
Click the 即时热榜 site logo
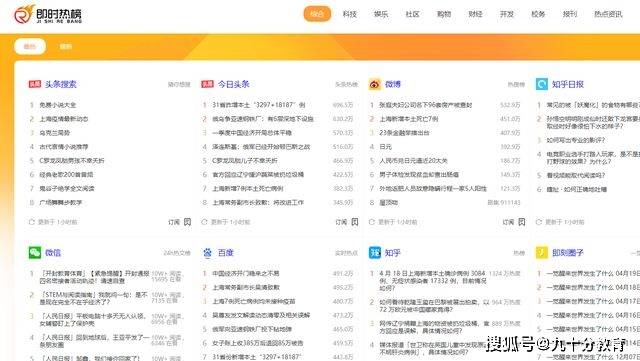[x=48, y=14]
